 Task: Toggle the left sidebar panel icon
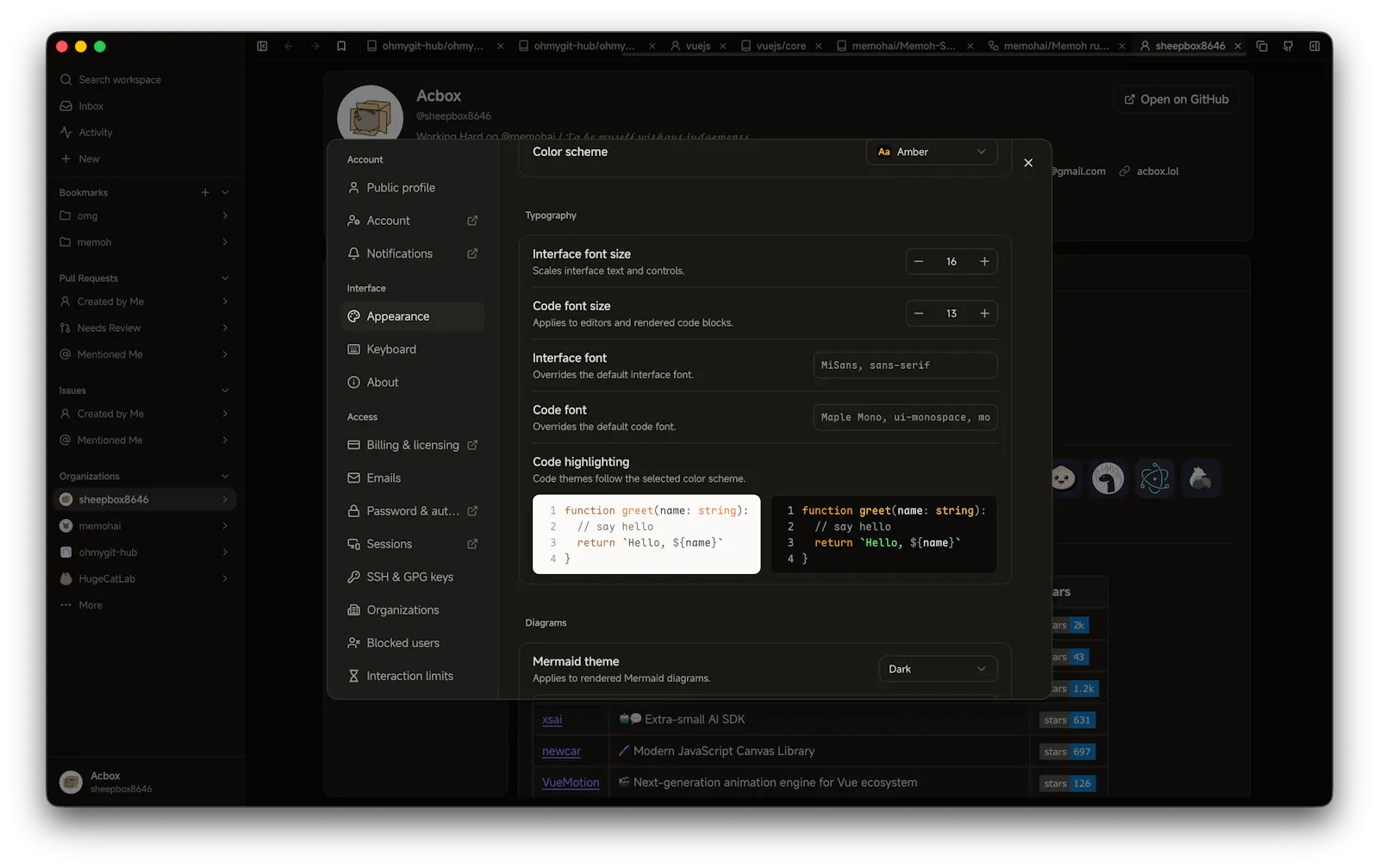(x=262, y=47)
